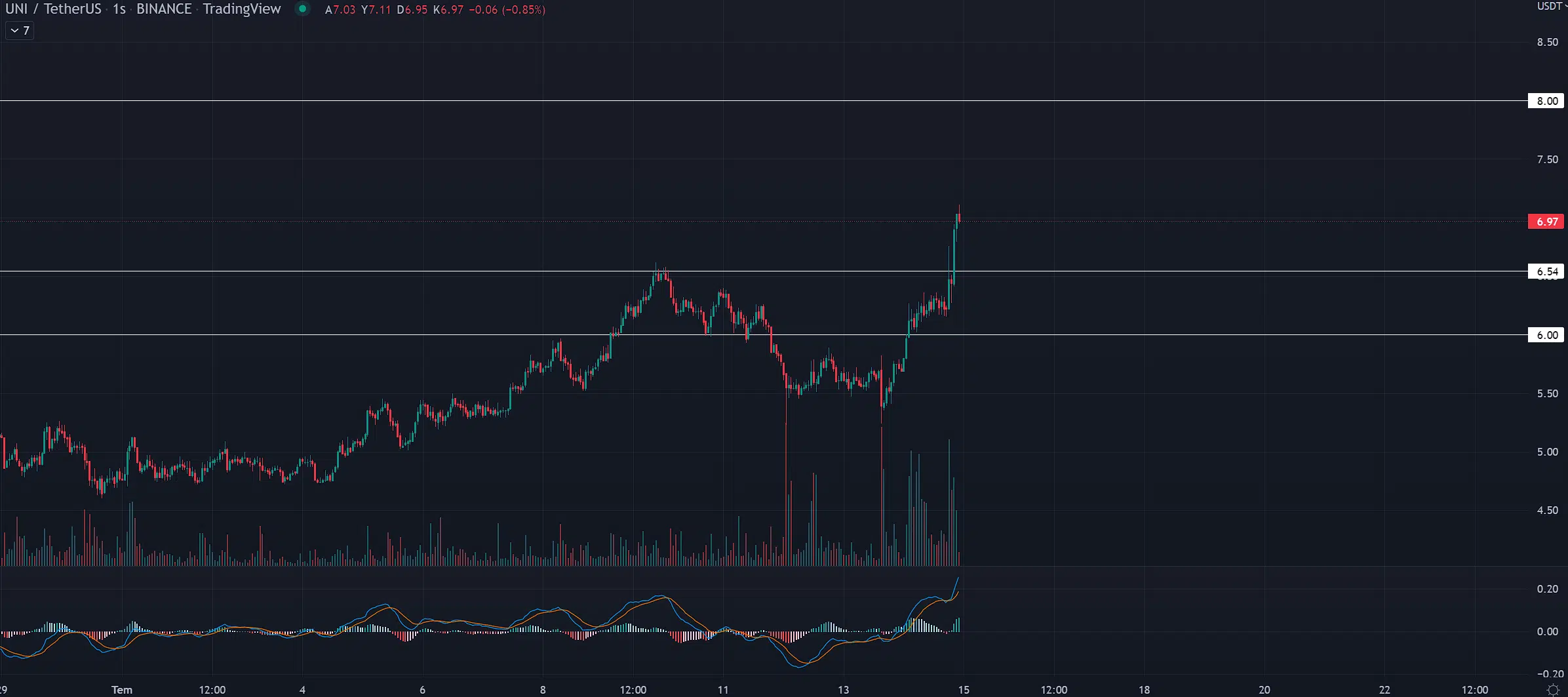Click the 8.50 price scale value

tap(1547, 42)
